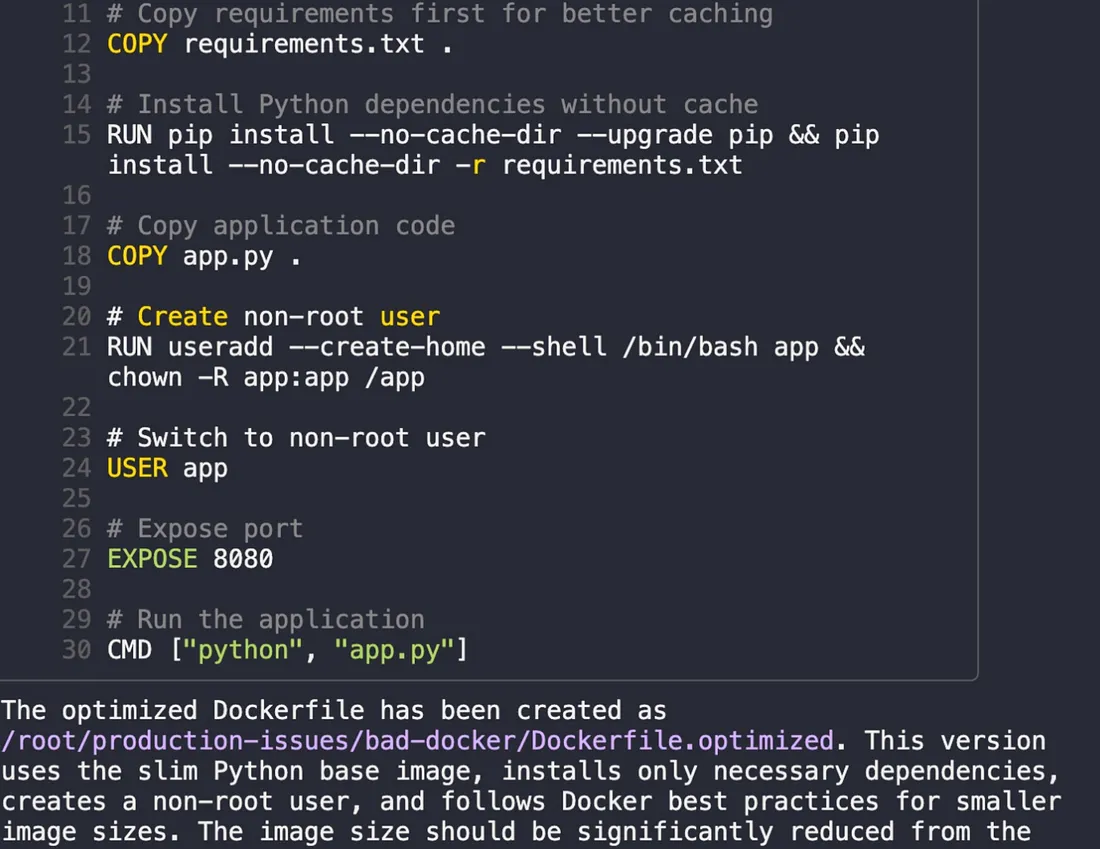
Task: Click the sentence 'The optimized Dockerfile has been created as'
Action: [x=334, y=711]
